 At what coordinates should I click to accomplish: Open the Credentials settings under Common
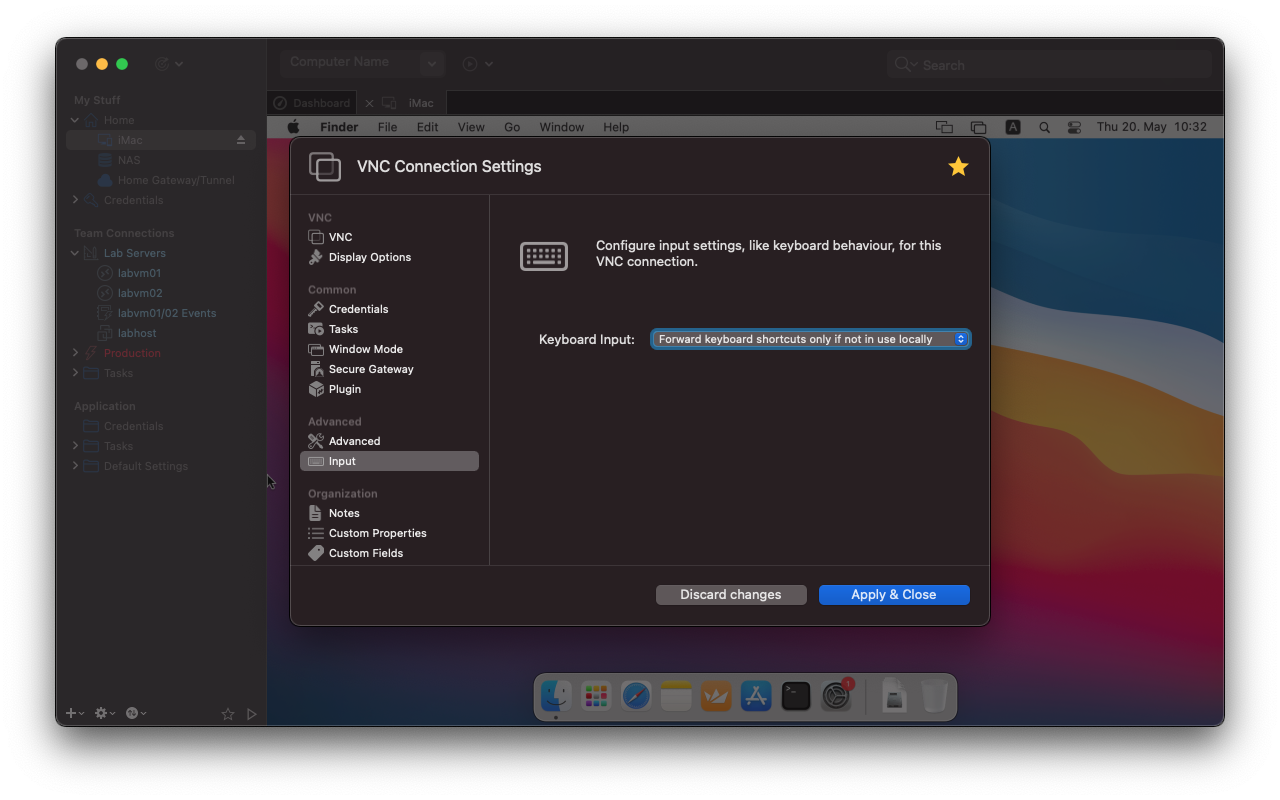click(358, 309)
